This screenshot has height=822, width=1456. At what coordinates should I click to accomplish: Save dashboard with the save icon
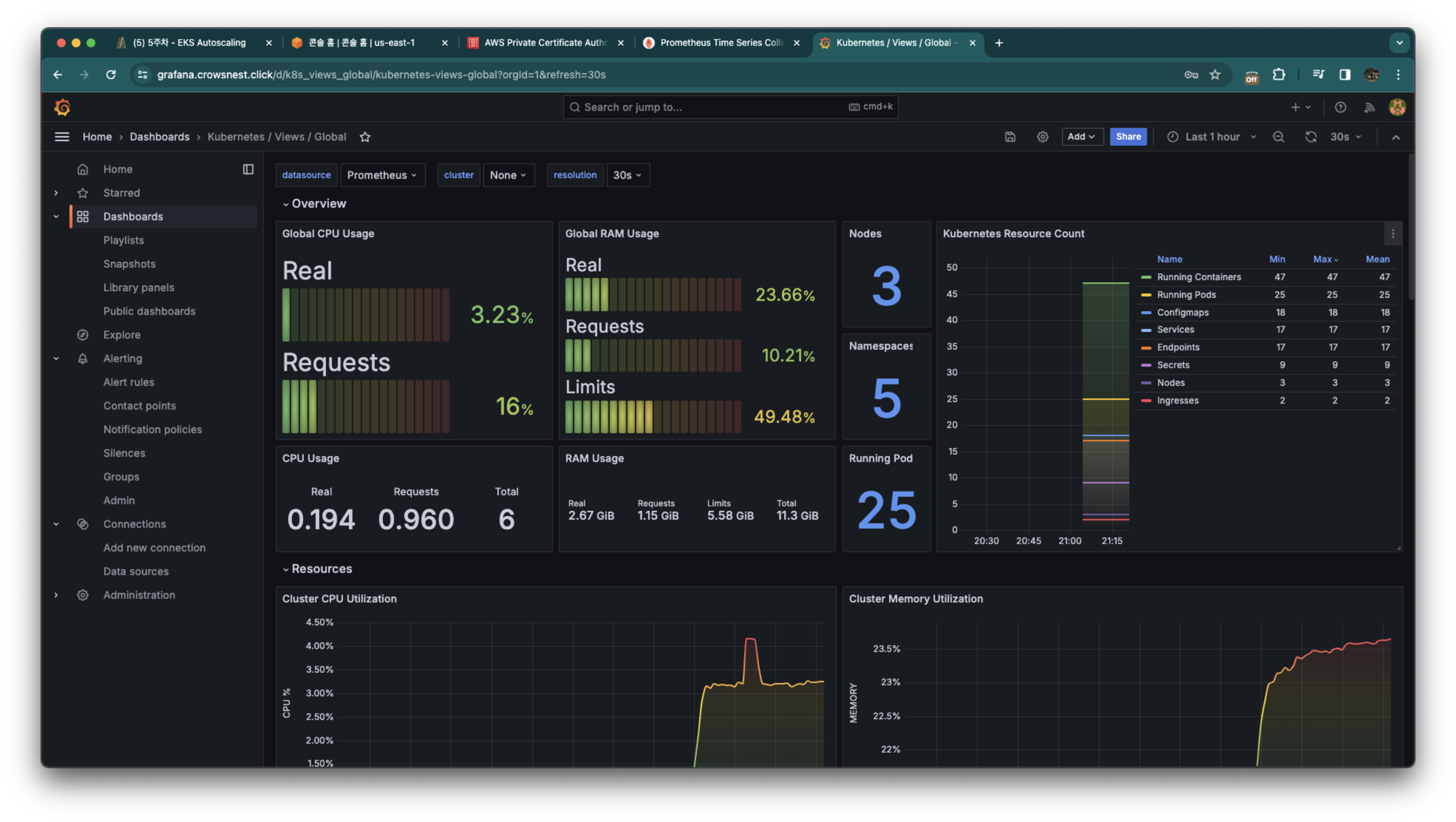(x=1010, y=137)
